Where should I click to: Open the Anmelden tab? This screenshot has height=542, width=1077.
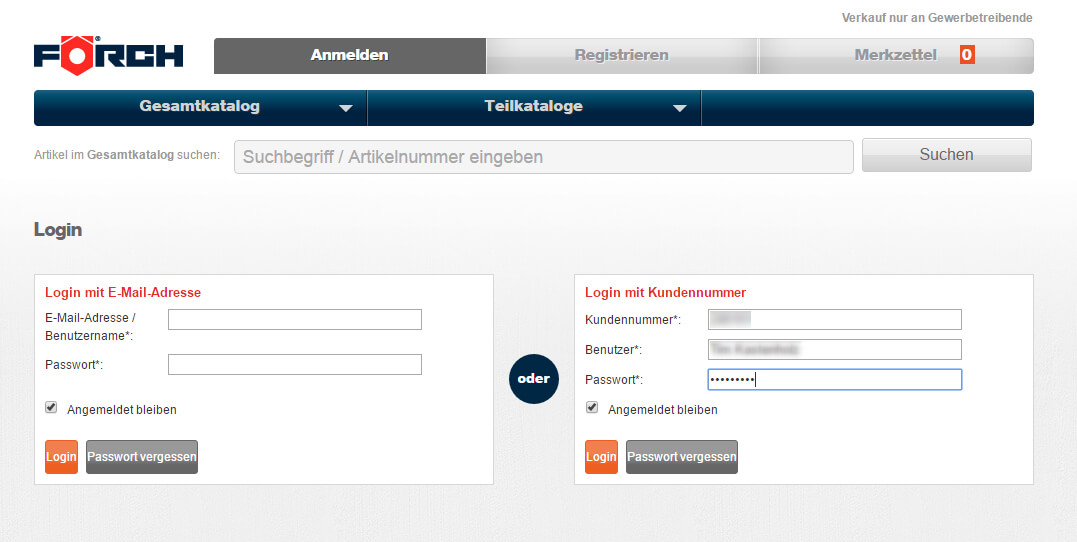[349, 56]
